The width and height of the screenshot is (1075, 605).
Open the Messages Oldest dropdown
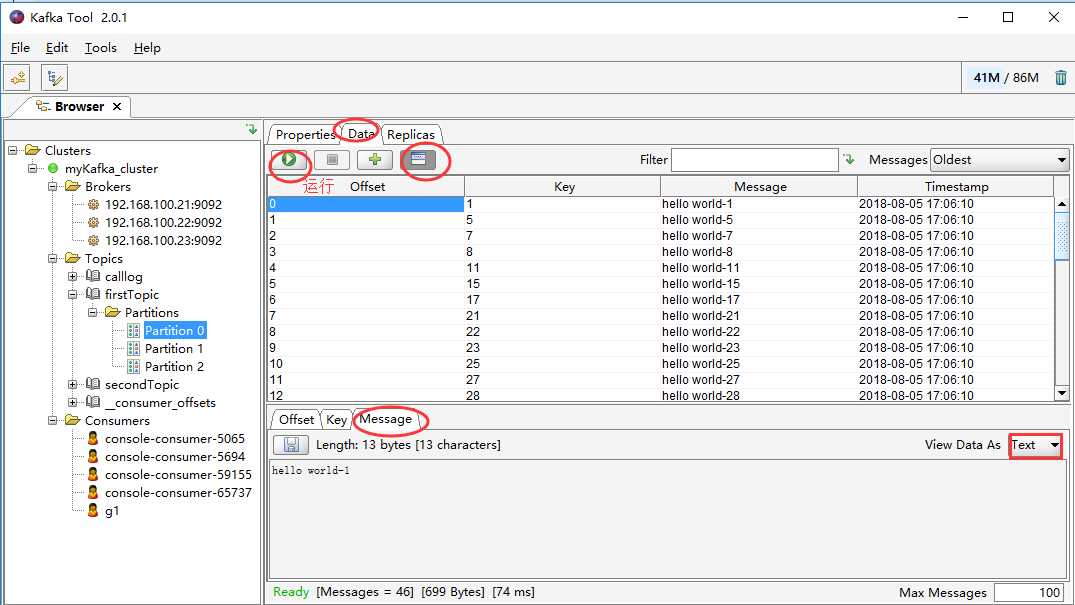[x=999, y=160]
